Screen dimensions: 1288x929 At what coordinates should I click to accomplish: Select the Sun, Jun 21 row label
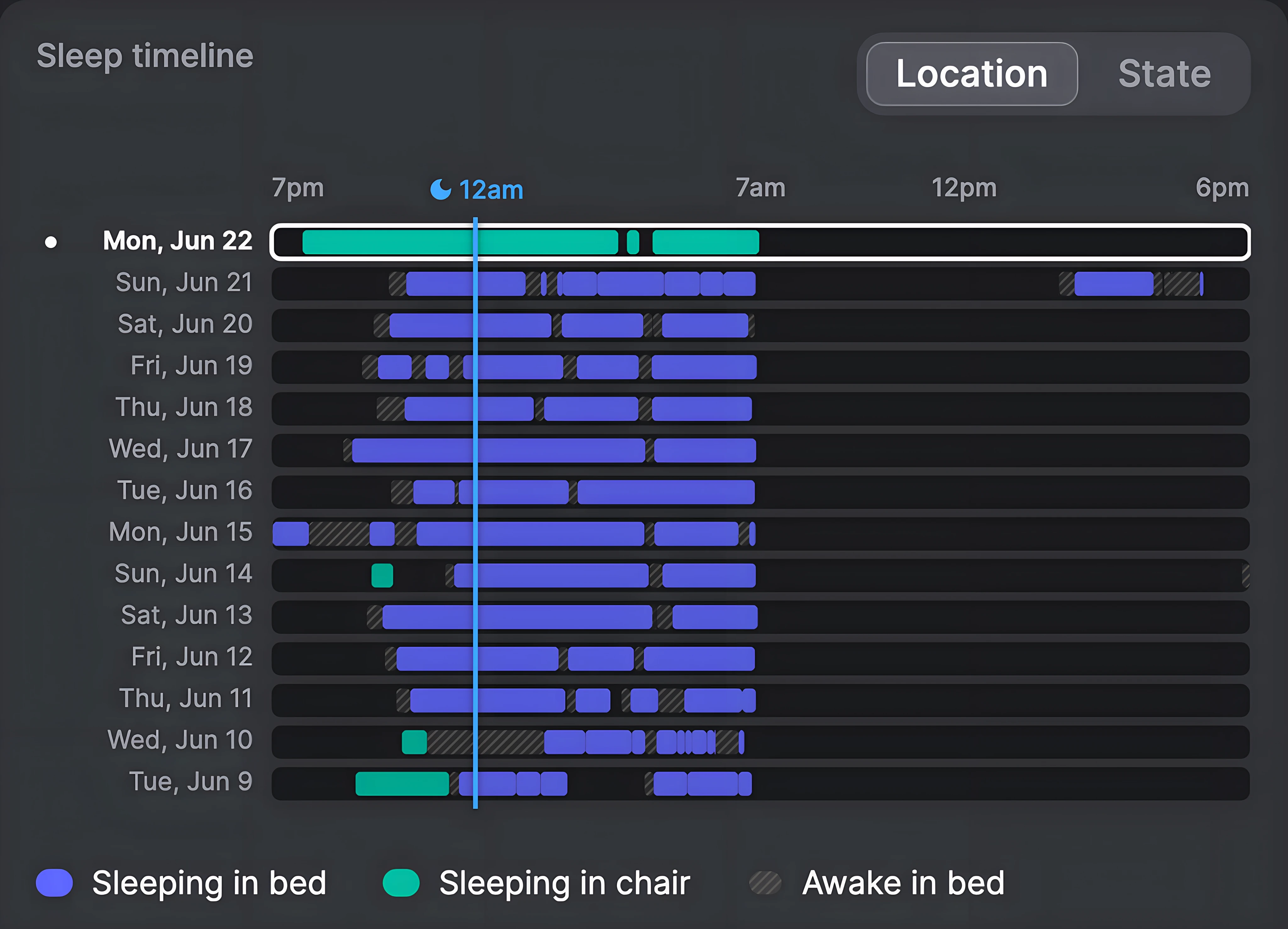pos(184,282)
